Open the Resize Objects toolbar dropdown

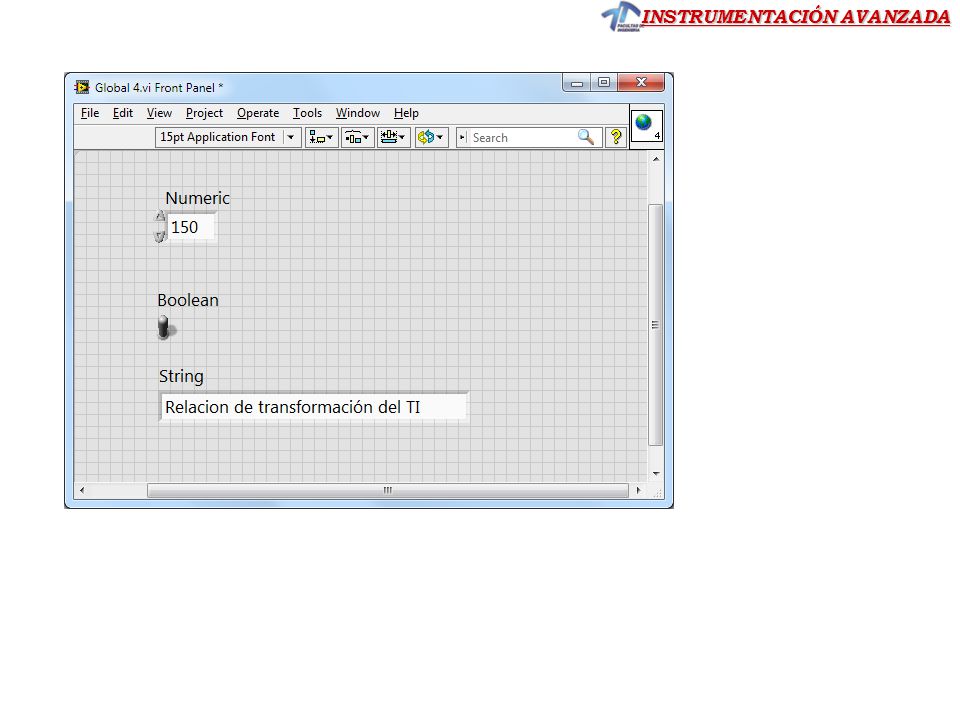393,137
